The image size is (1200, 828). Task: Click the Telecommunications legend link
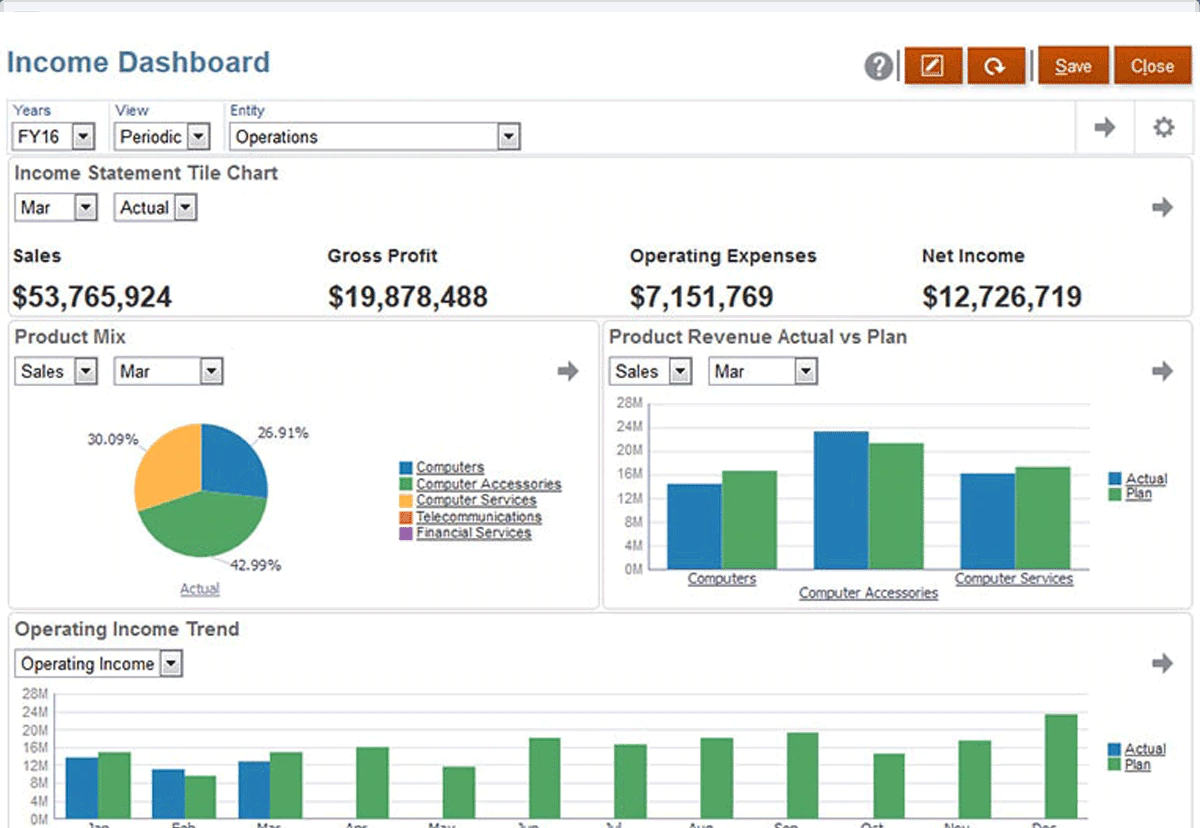pyautogui.click(x=478, y=517)
